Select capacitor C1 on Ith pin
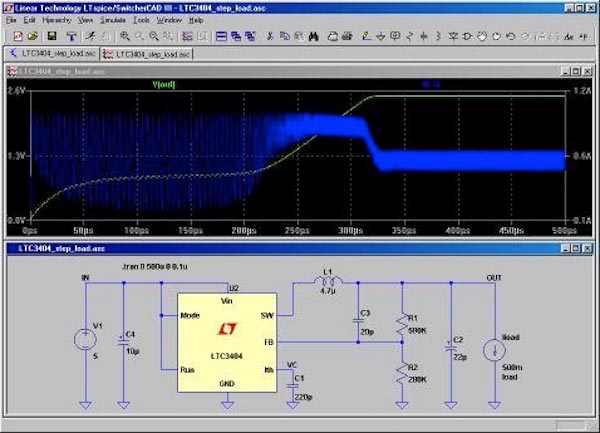The height and width of the screenshot is (433, 600). coord(293,384)
